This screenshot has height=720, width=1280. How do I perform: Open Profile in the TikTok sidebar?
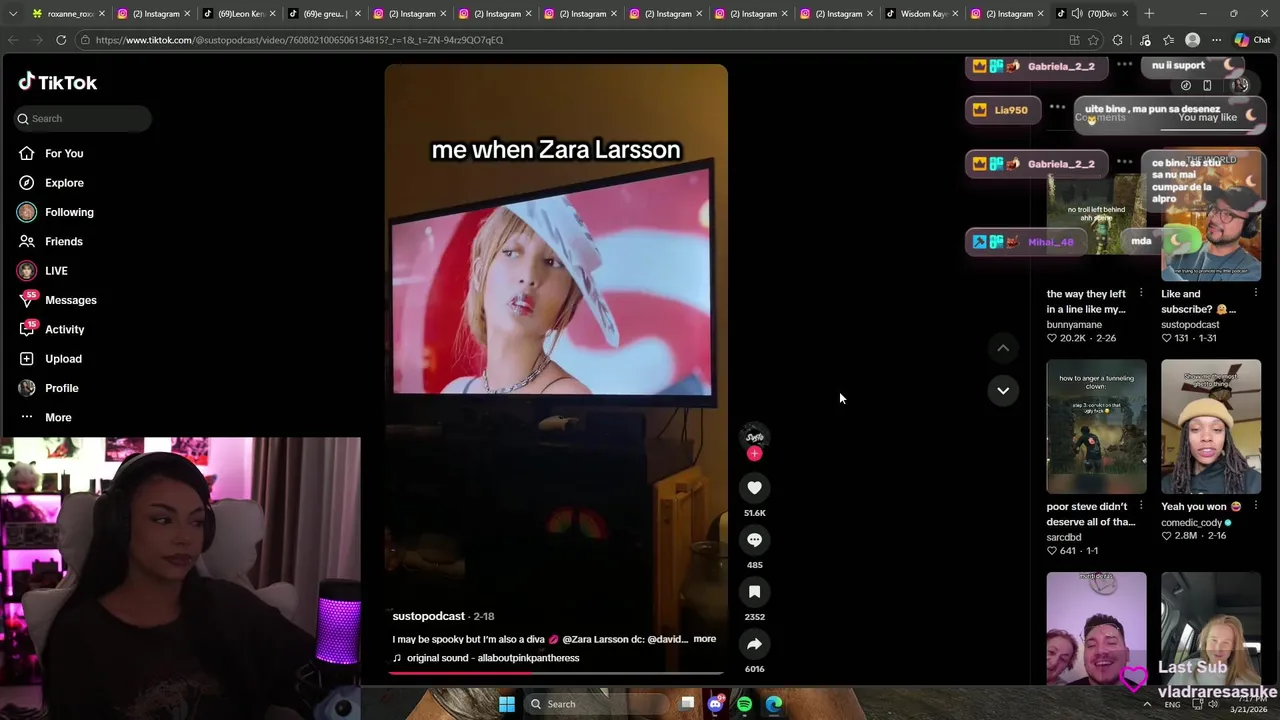(61, 388)
